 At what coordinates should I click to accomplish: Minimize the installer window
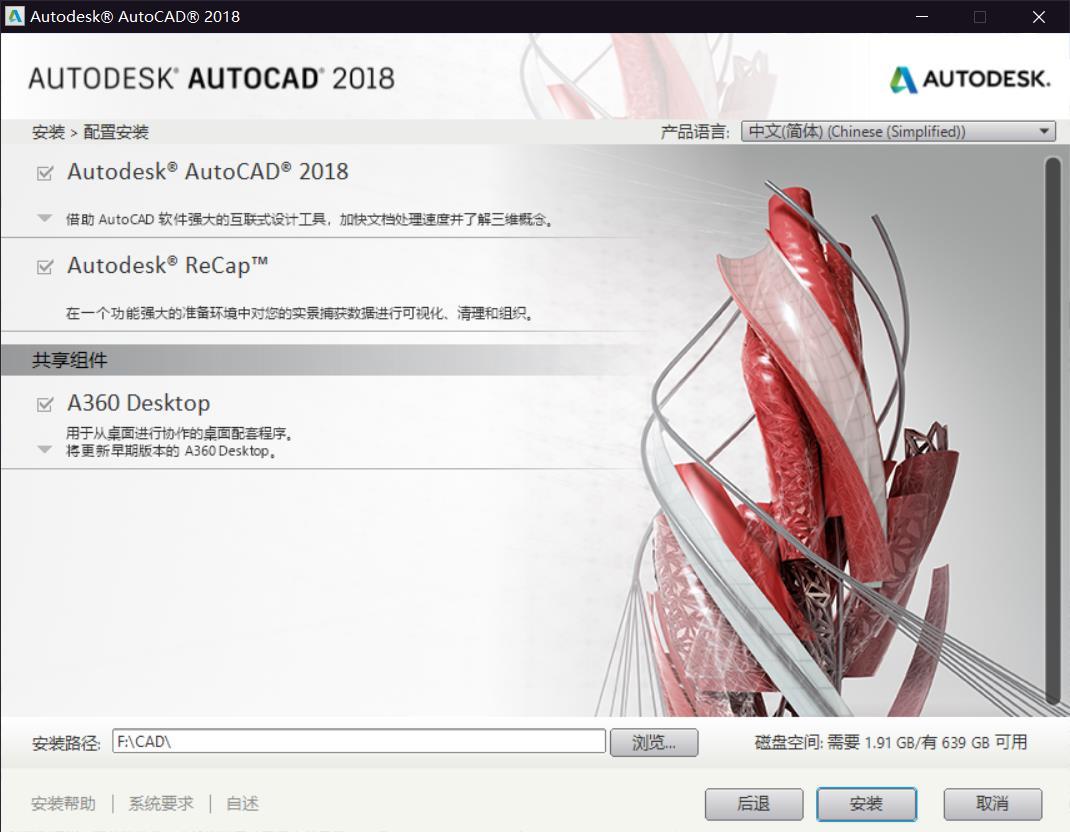pyautogui.click(x=922, y=16)
